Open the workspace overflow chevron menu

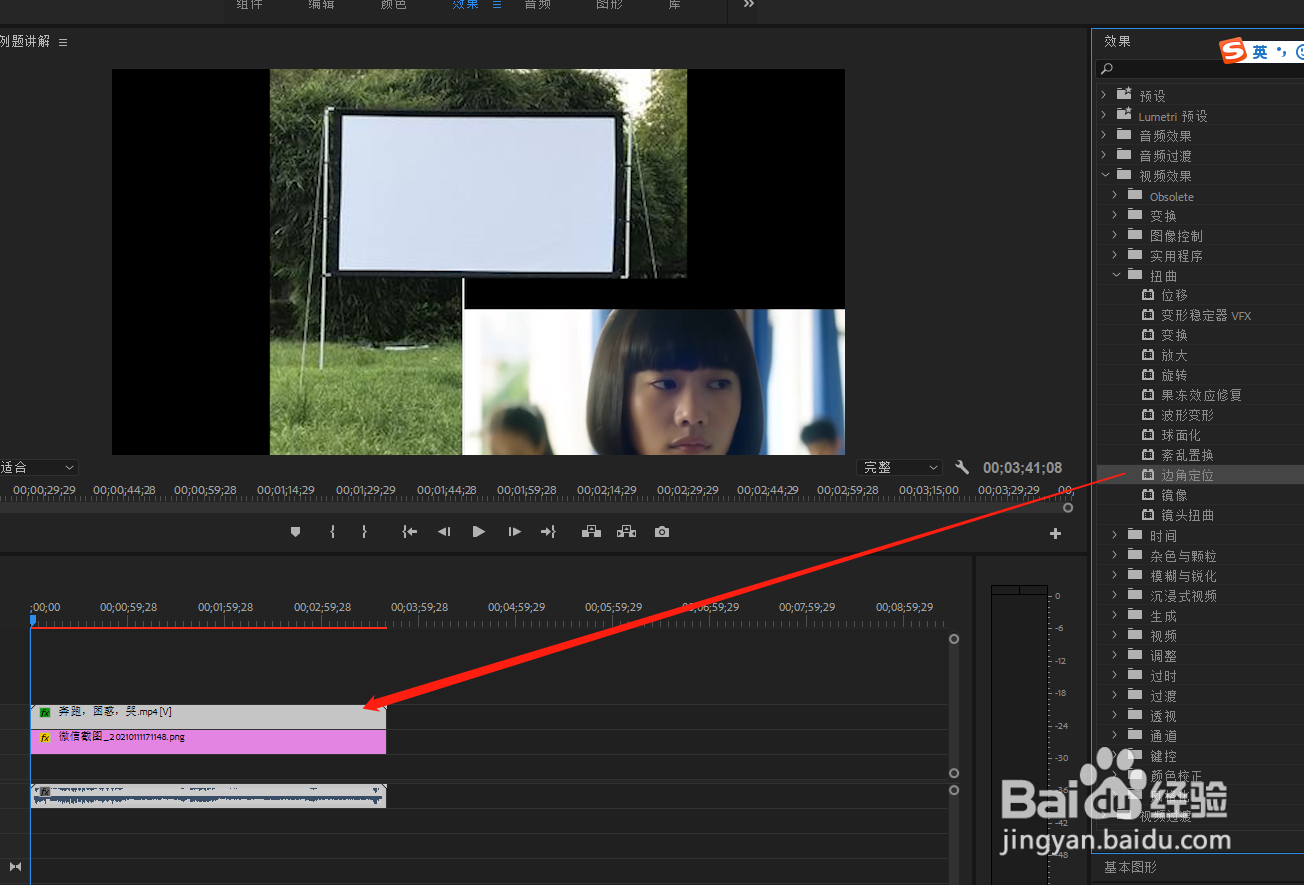(x=748, y=4)
